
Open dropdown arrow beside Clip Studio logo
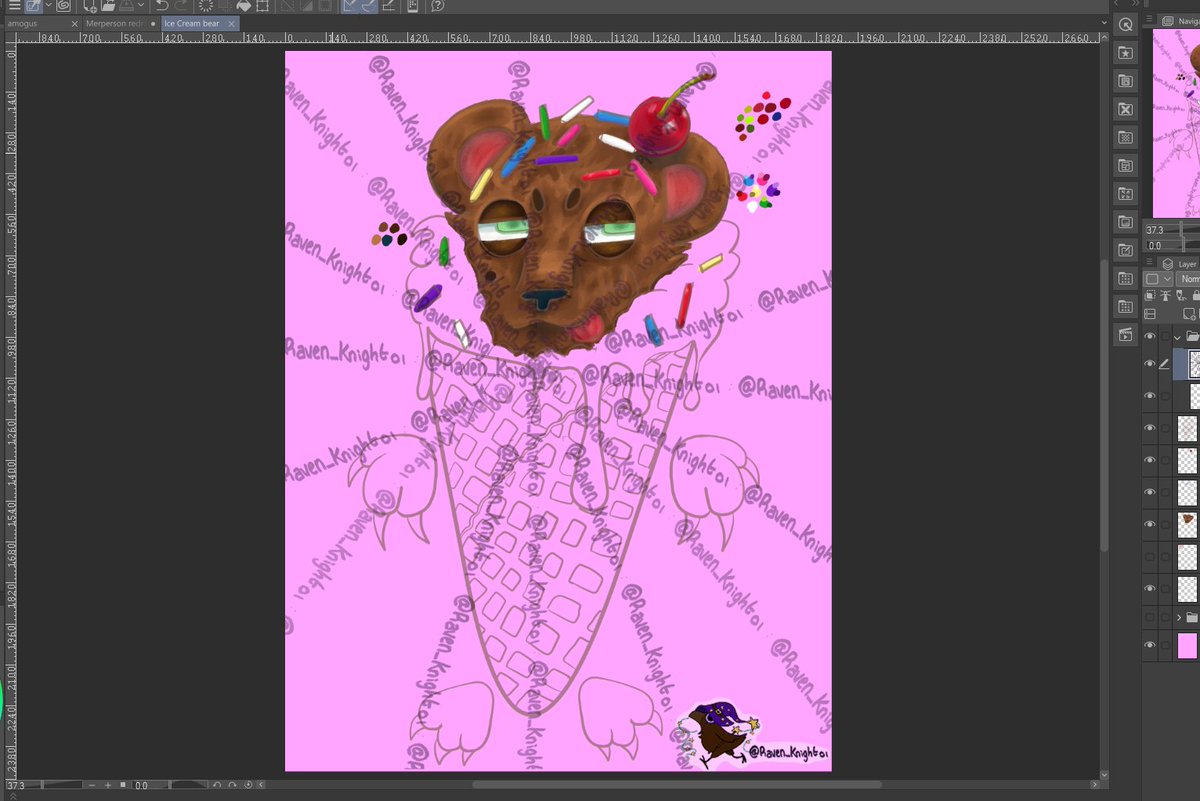[x=48, y=6]
